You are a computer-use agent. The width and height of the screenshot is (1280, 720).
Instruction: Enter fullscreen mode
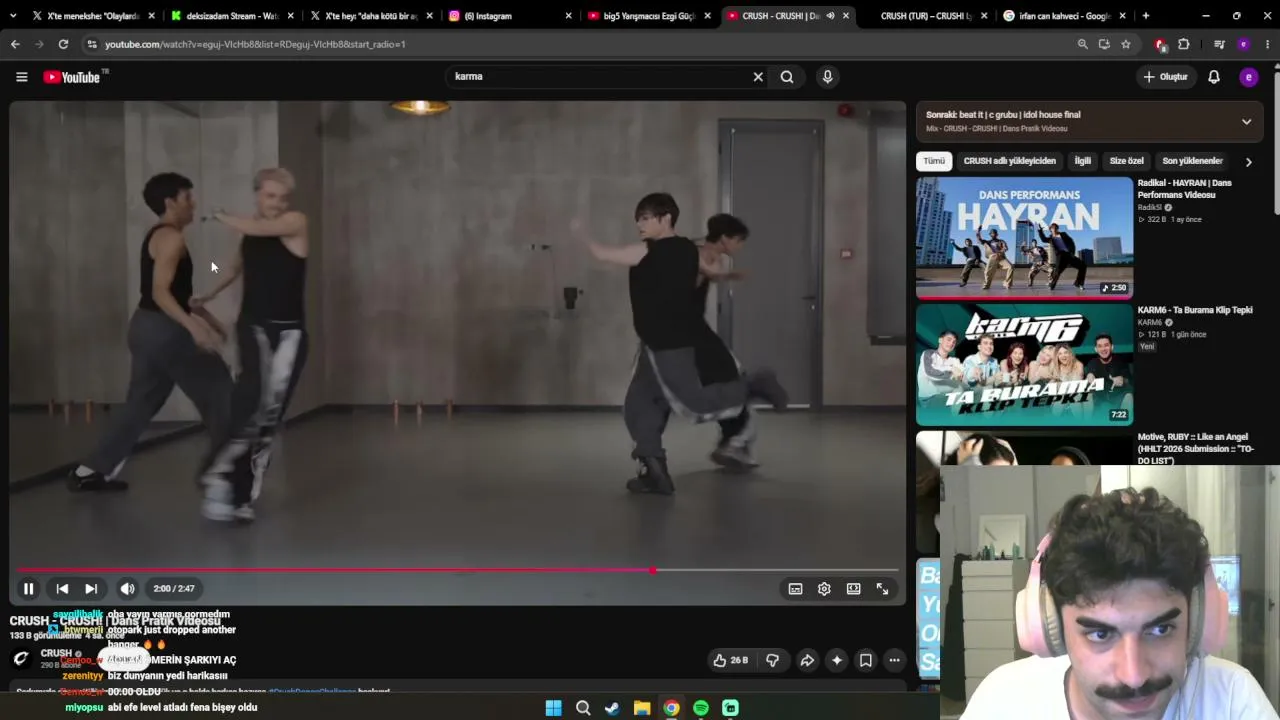pyautogui.click(x=882, y=589)
